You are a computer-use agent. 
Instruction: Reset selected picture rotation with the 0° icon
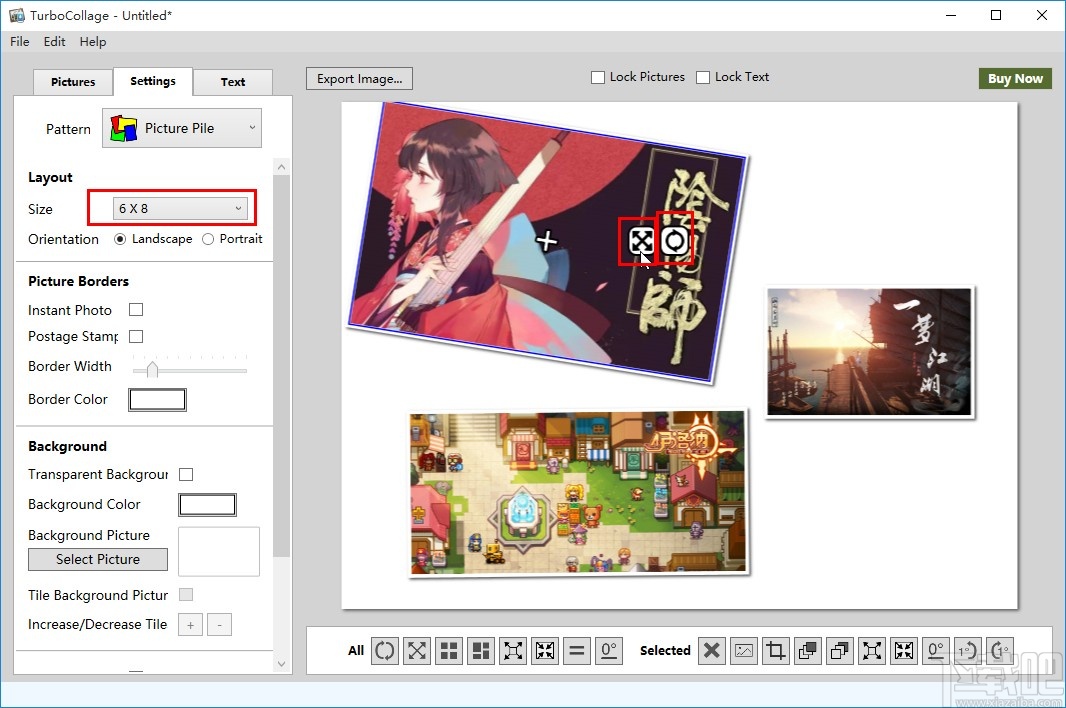(x=935, y=650)
